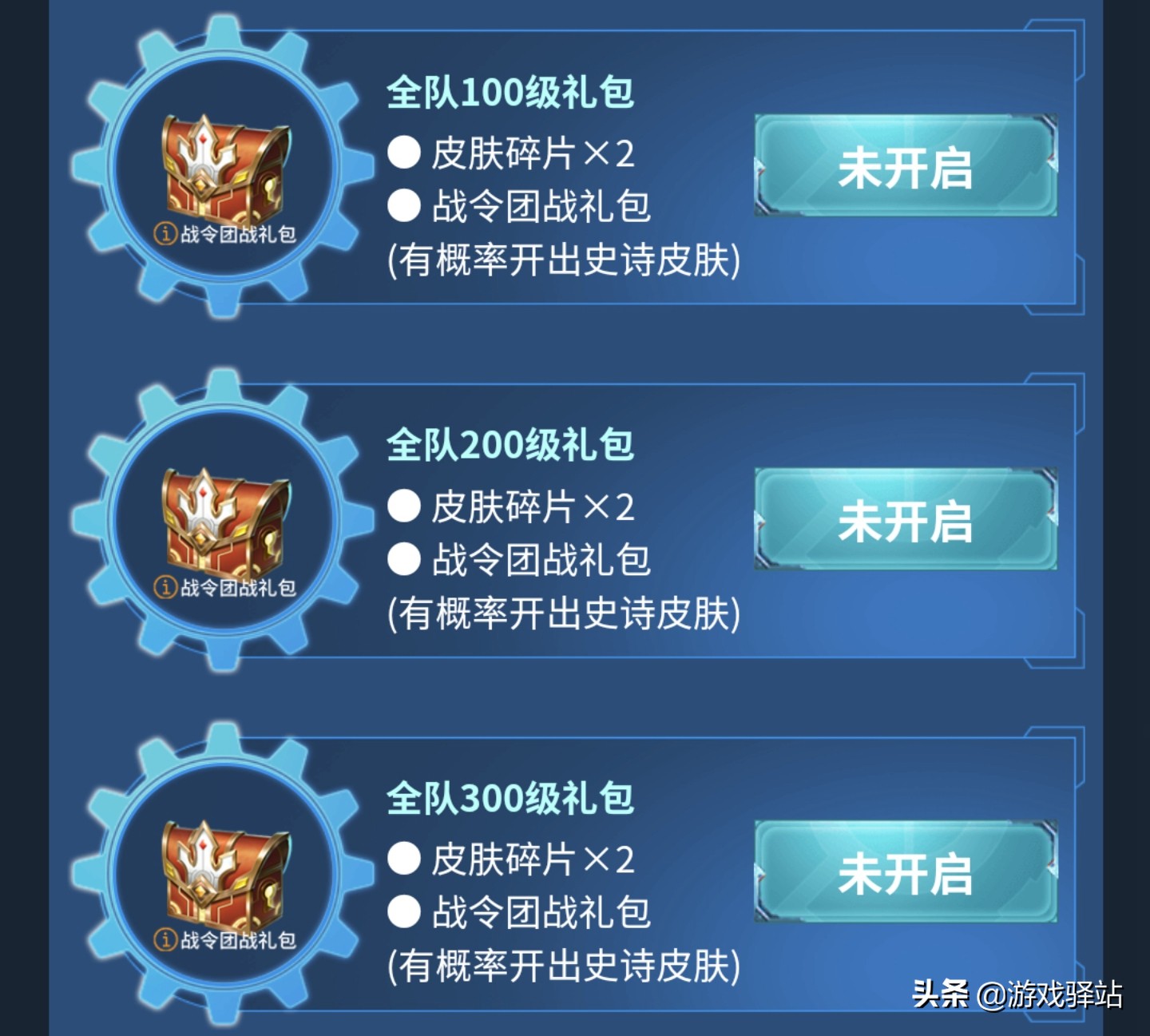The image size is (1150, 1036).
Task: Click 未开启 button for 全队100级礼包
Action: coord(906,165)
